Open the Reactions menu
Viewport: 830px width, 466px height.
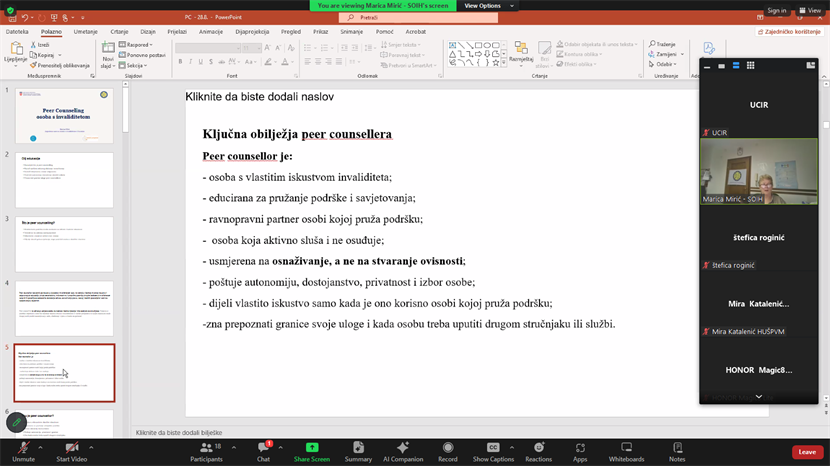point(538,452)
